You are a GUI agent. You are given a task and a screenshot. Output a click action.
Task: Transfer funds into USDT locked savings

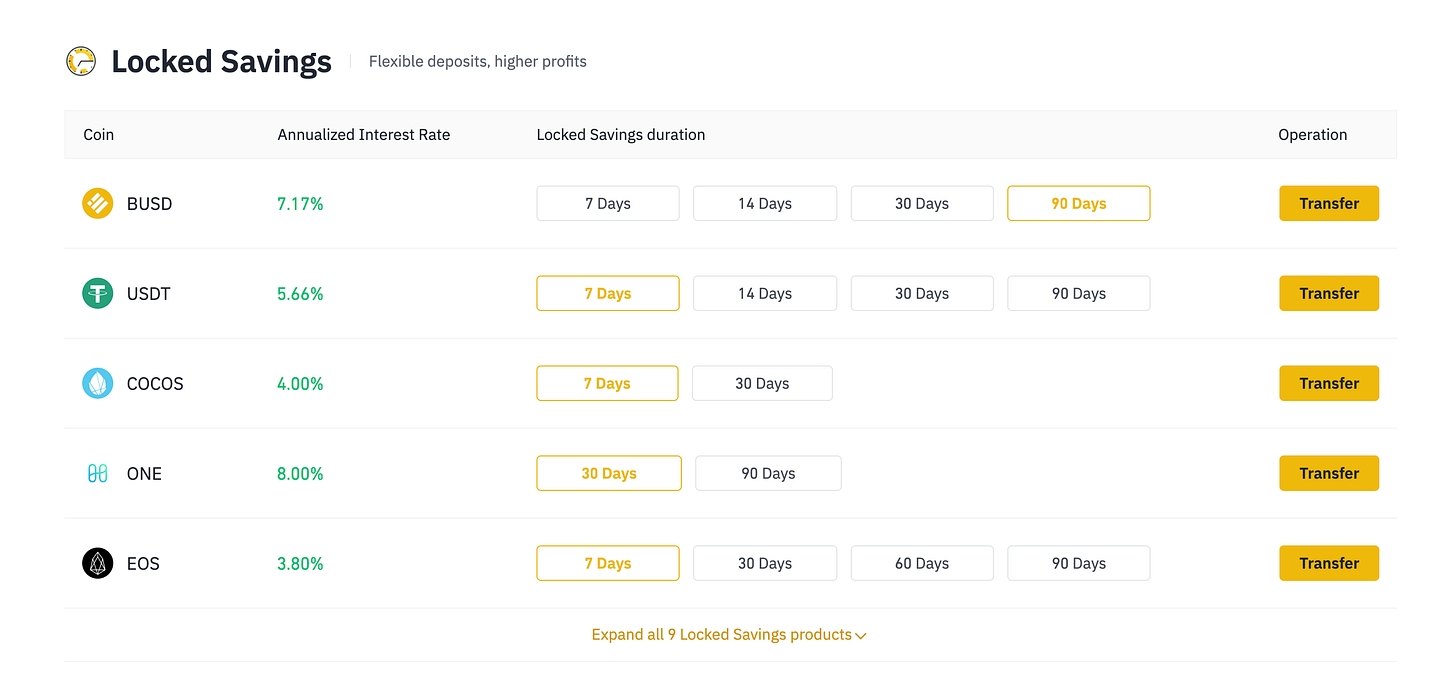pos(1329,294)
